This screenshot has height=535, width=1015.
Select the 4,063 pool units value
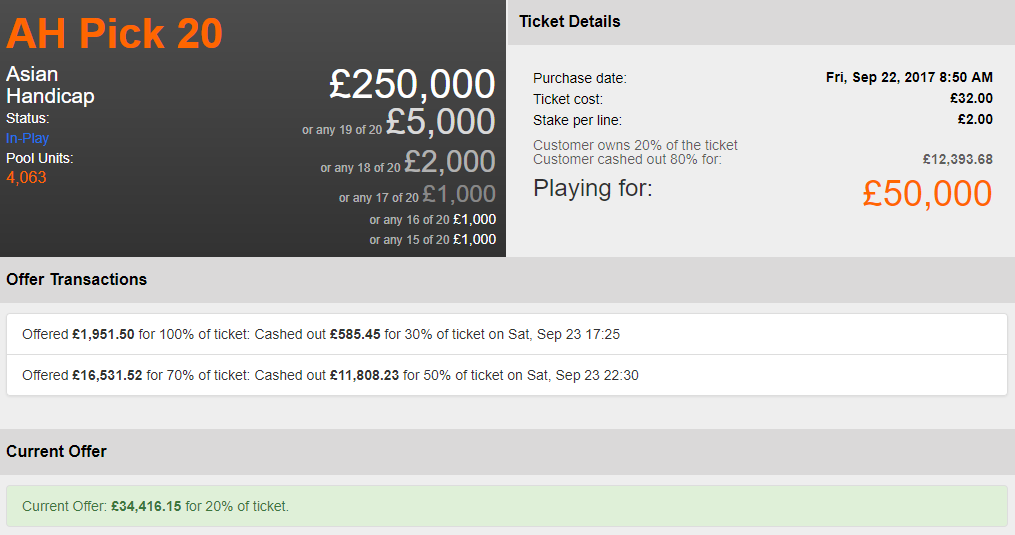coord(26,177)
